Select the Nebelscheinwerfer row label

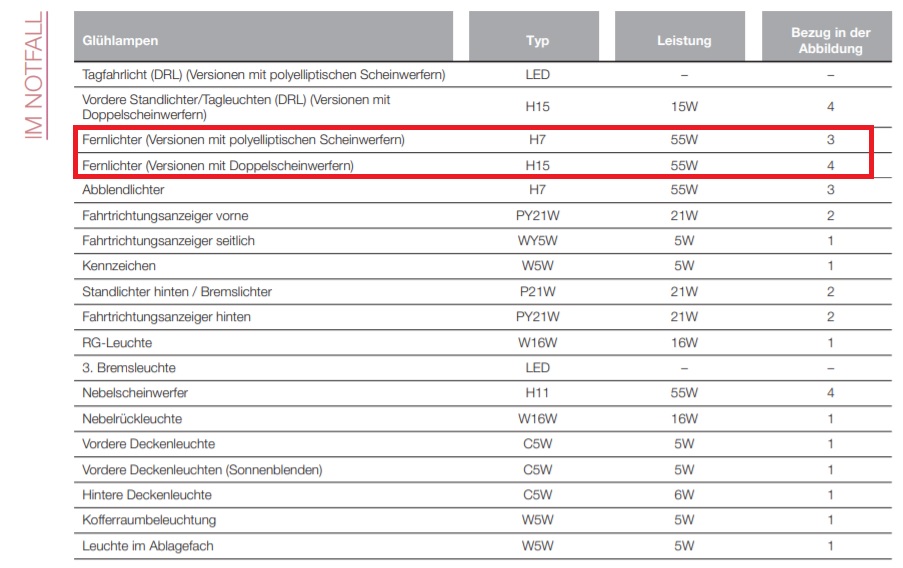tap(135, 393)
